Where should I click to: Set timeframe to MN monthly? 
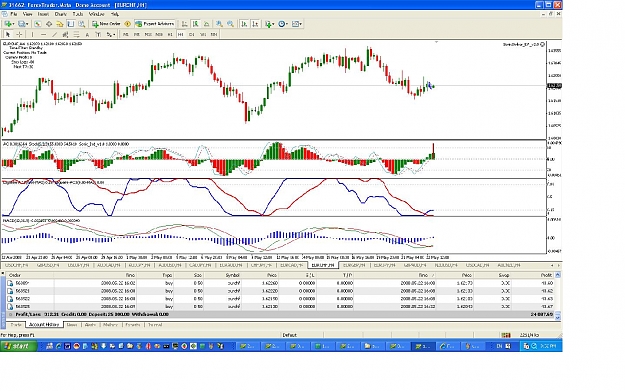214,34
